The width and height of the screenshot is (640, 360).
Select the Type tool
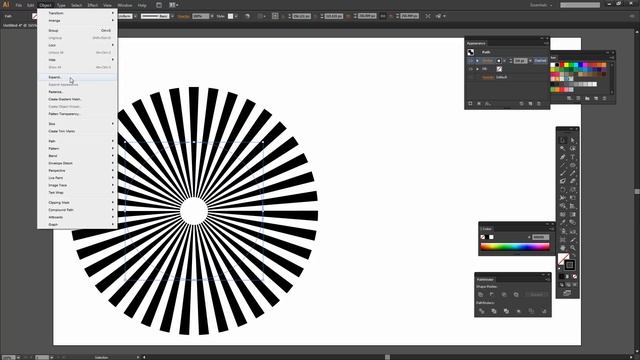tap(573, 157)
